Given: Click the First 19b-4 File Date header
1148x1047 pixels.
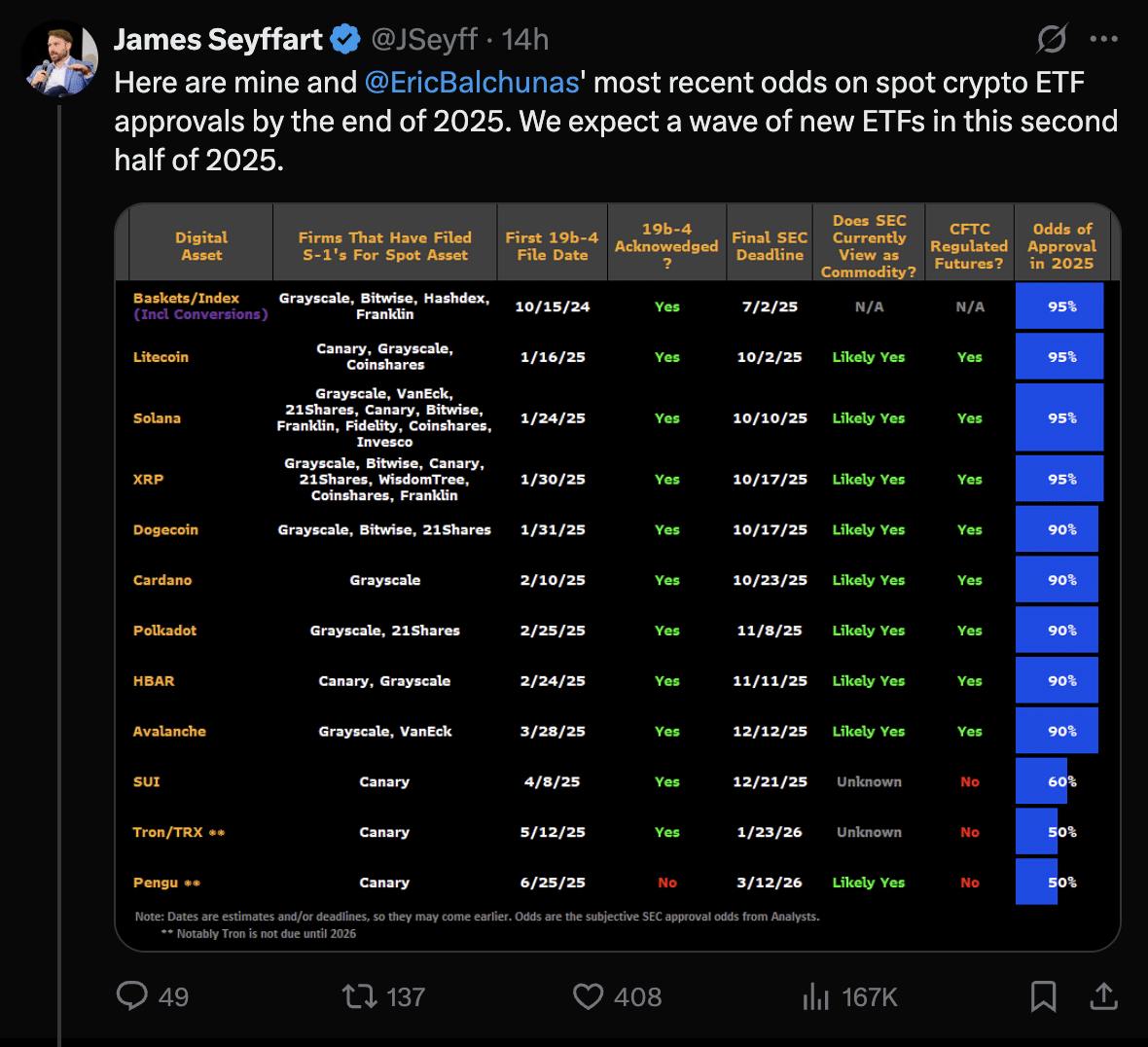Looking at the screenshot, I should pyautogui.click(x=552, y=246).
